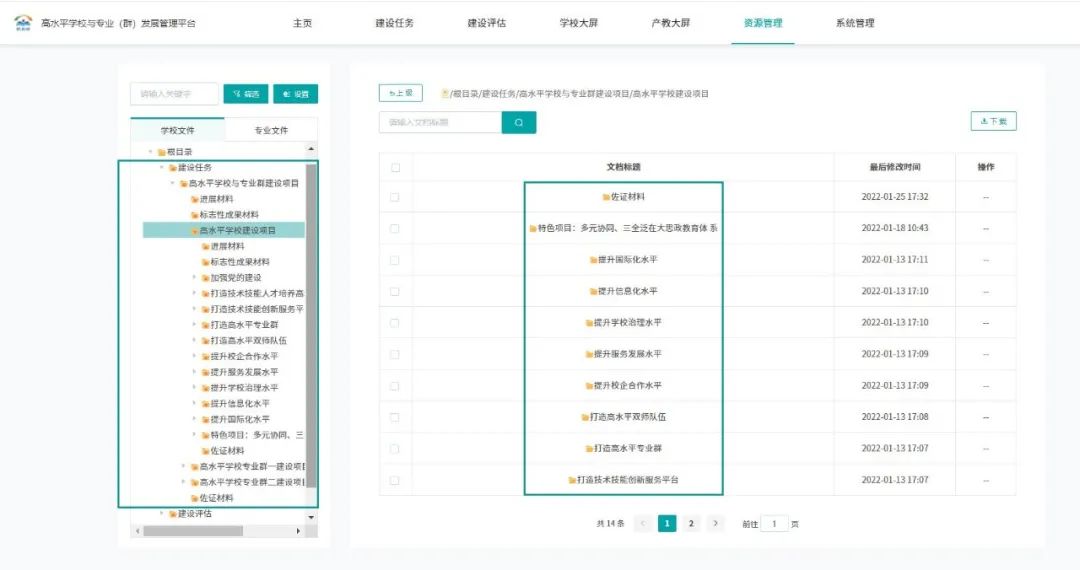Focus the document title search field
The height and width of the screenshot is (570, 1080).
point(440,123)
